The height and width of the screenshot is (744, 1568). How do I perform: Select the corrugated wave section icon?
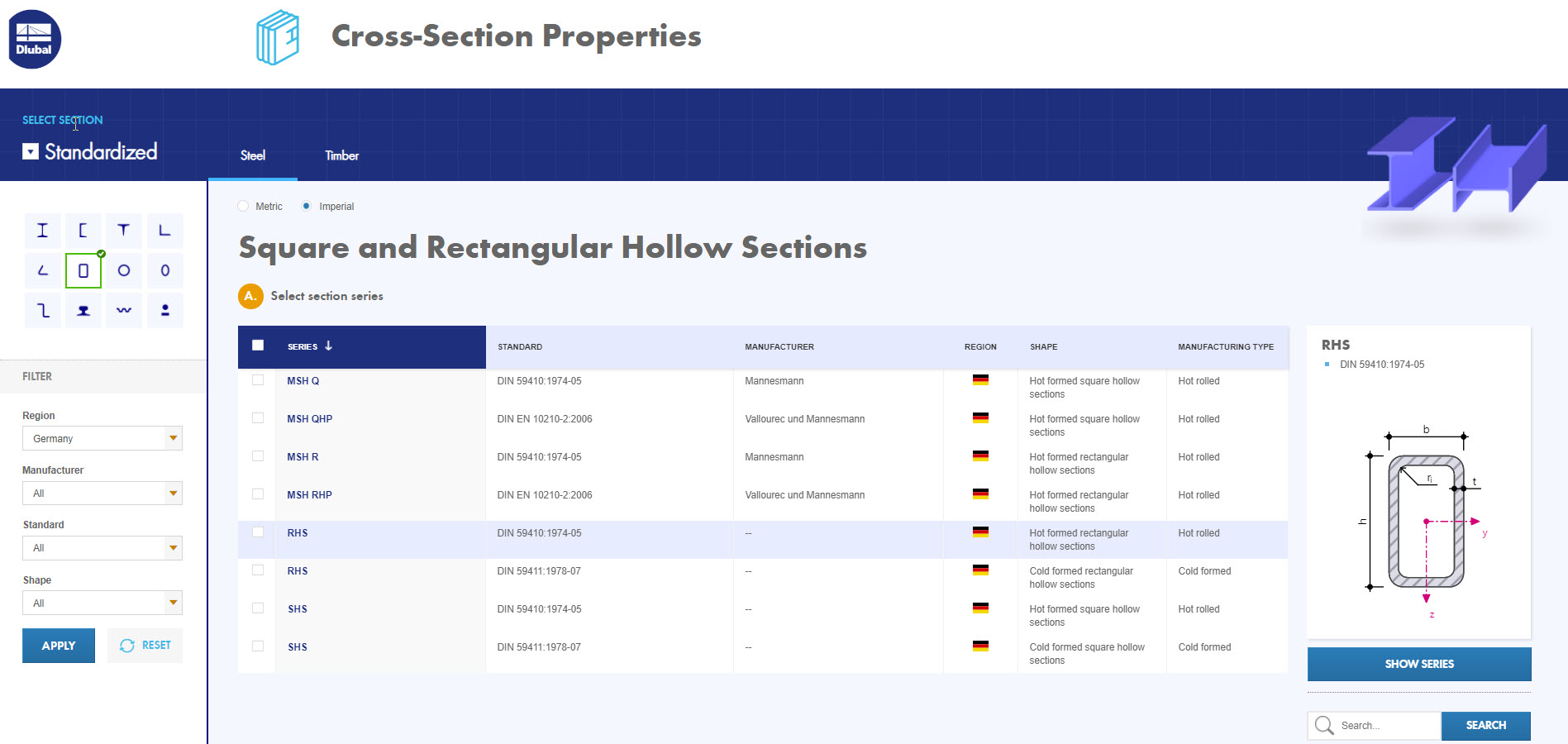[x=123, y=310]
